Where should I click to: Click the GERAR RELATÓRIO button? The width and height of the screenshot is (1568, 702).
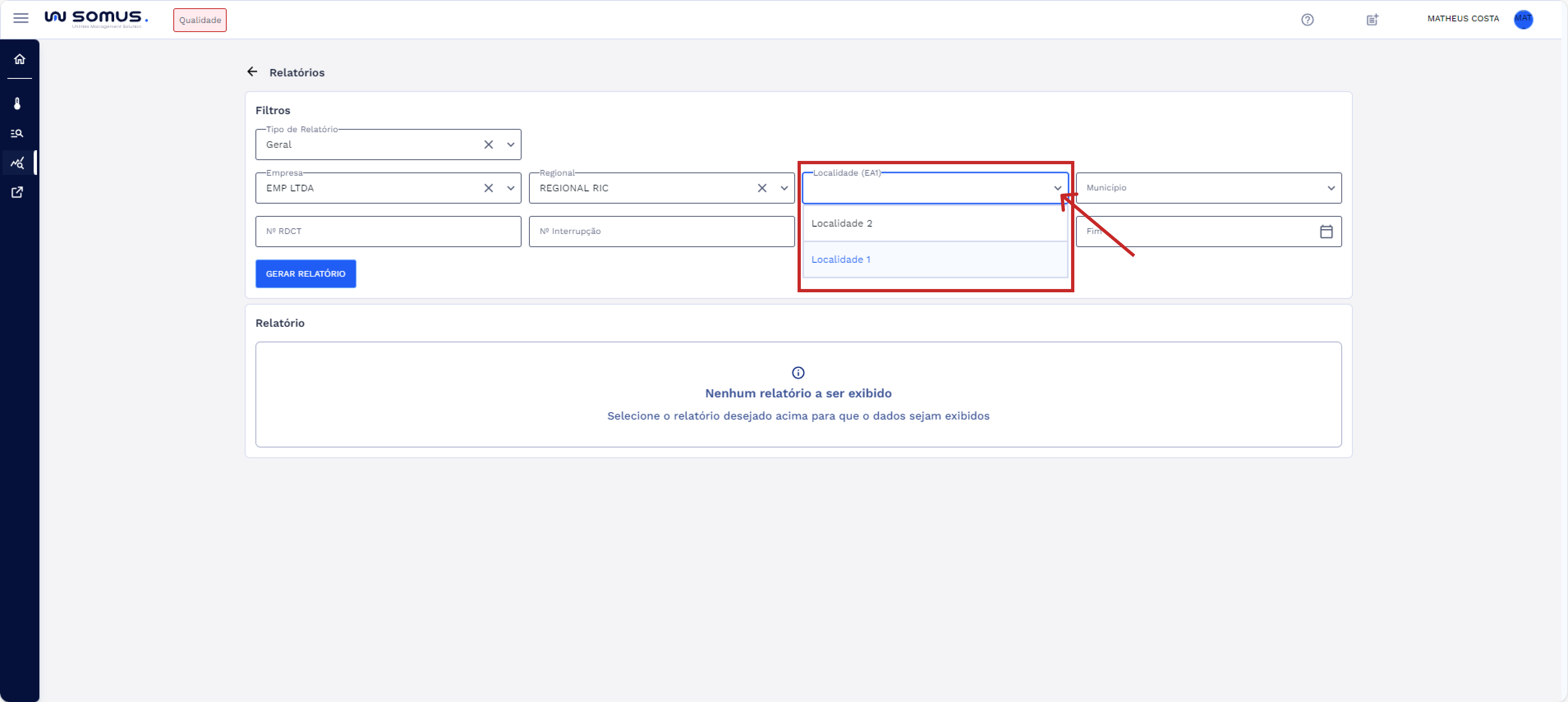306,274
